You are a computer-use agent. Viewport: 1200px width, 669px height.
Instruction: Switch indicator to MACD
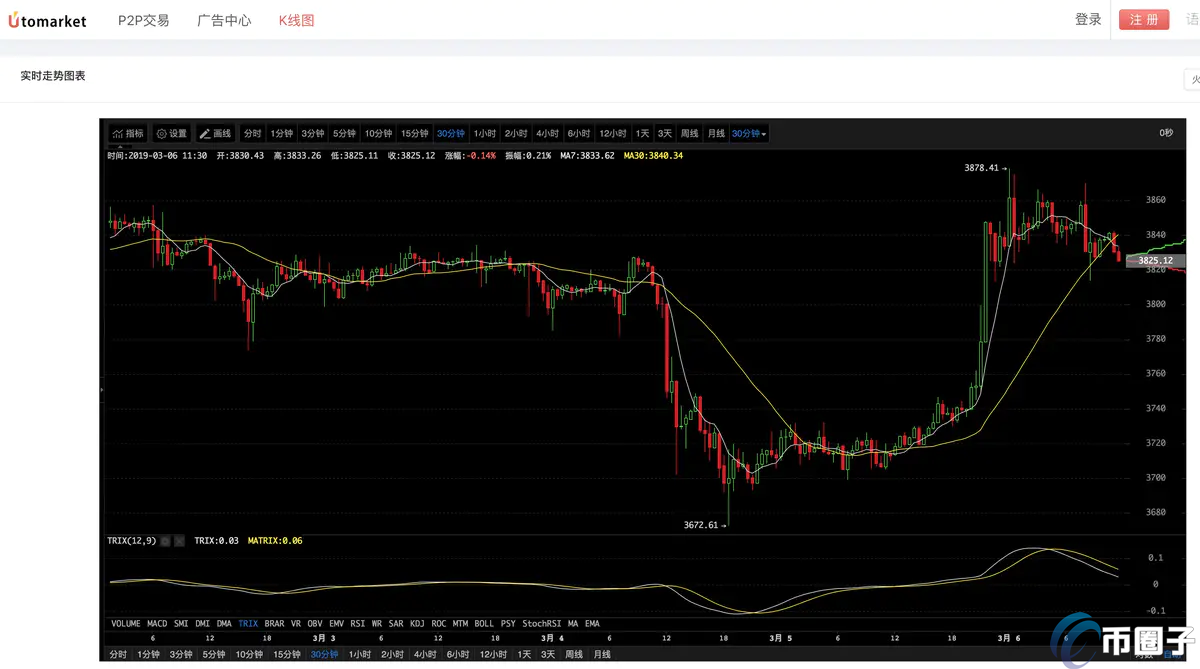click(x=157, y=624)
